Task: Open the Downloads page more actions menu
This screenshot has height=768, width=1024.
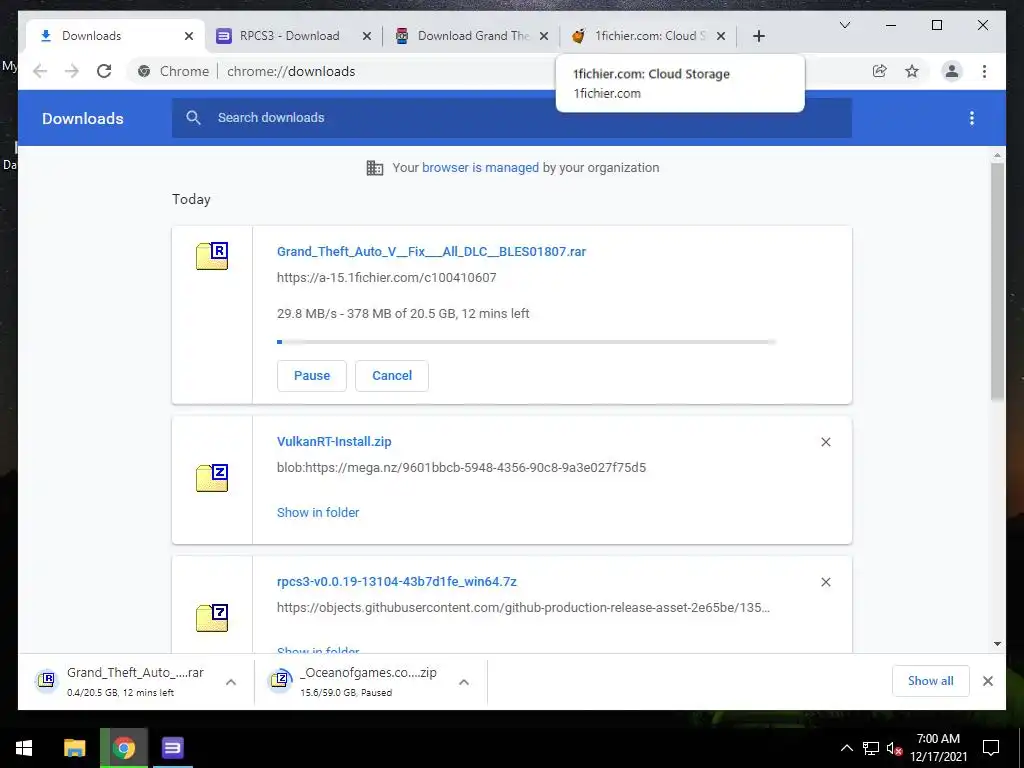Action: (972, 118)
